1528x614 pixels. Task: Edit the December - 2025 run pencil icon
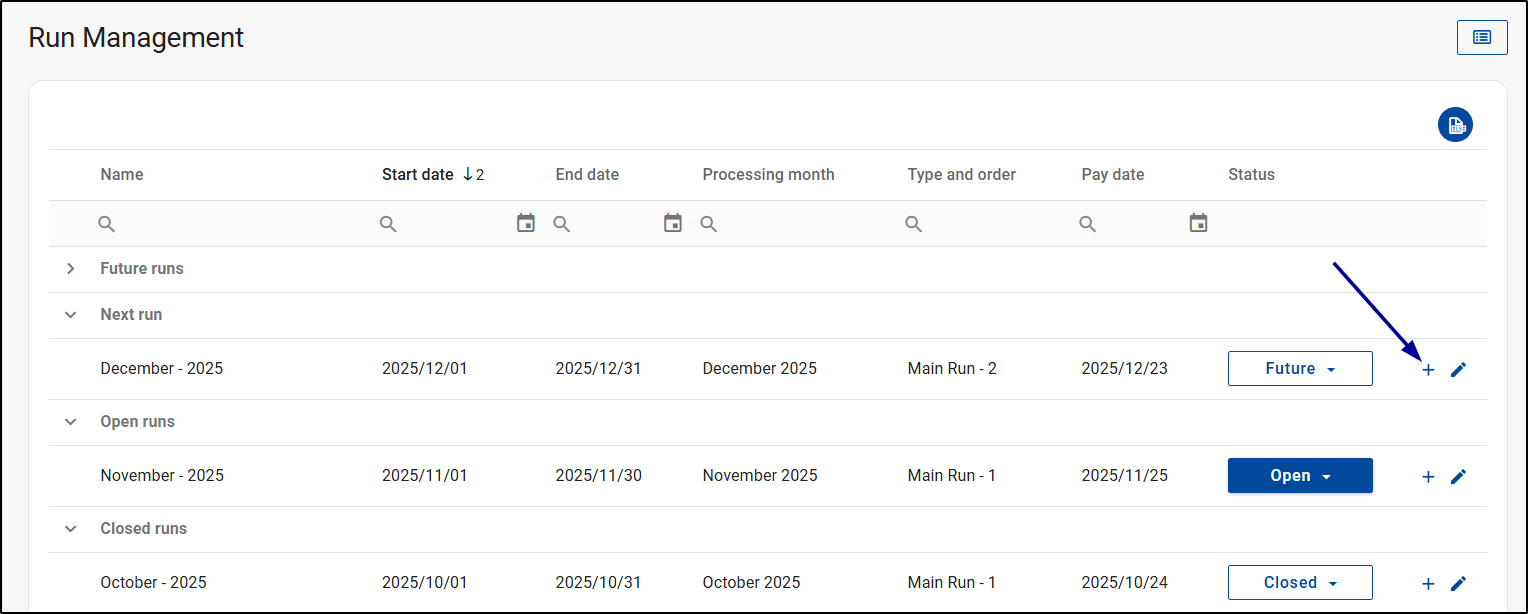click(1458, 370)
